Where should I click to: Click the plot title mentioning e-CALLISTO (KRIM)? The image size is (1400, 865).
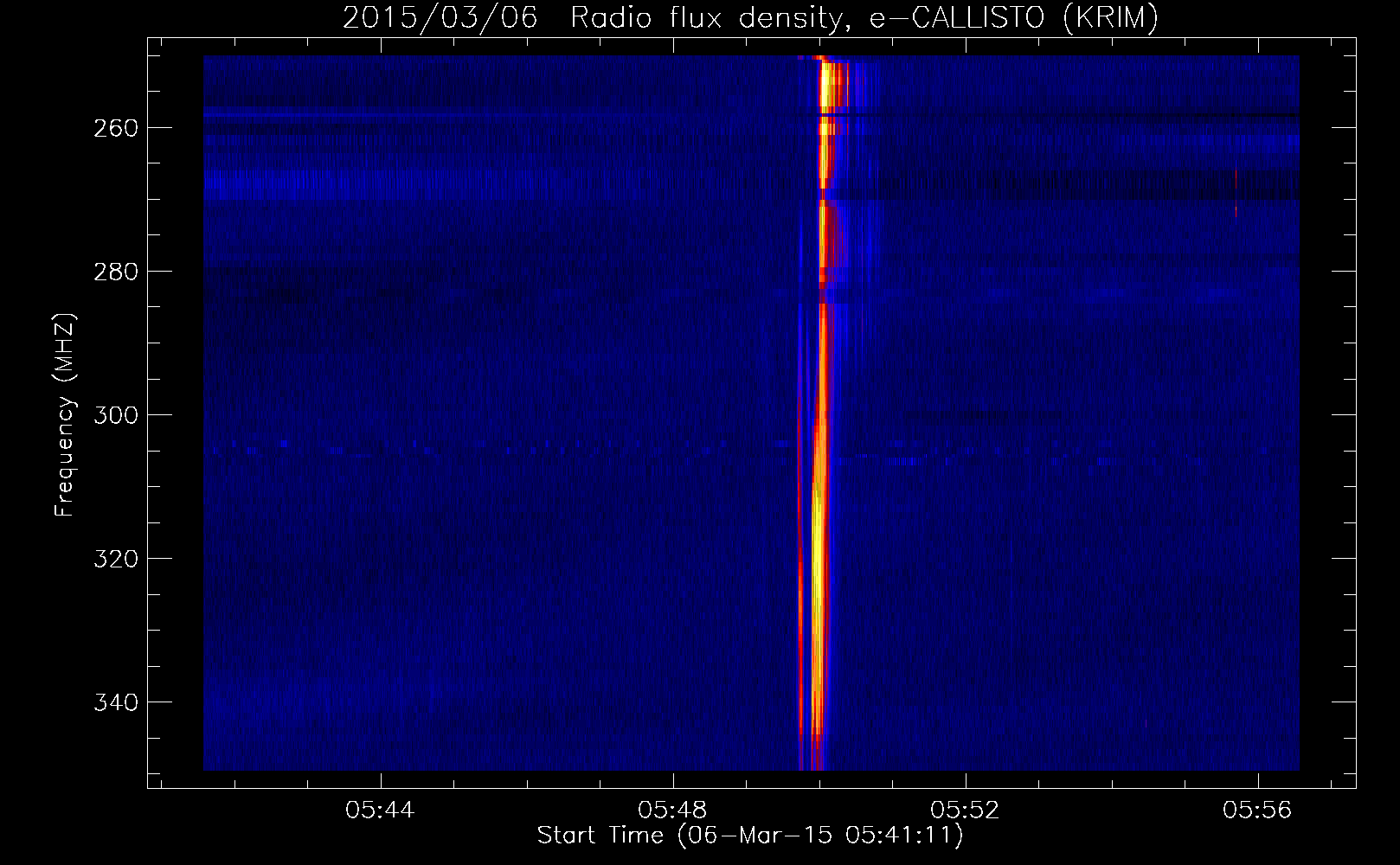pyautogui.click(x=750, y=17)
